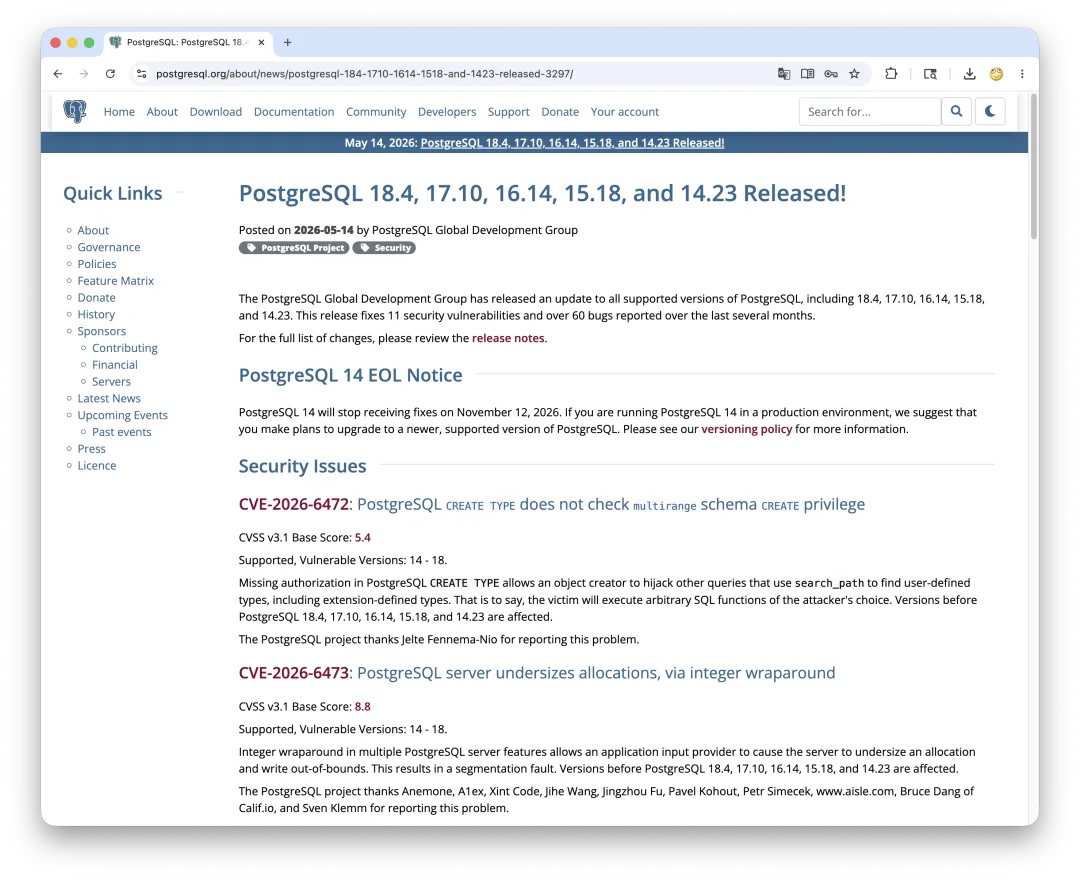Screen dimensions: 1080x880
Task: Click the browser forward arrow
Action: coord(84,74)
